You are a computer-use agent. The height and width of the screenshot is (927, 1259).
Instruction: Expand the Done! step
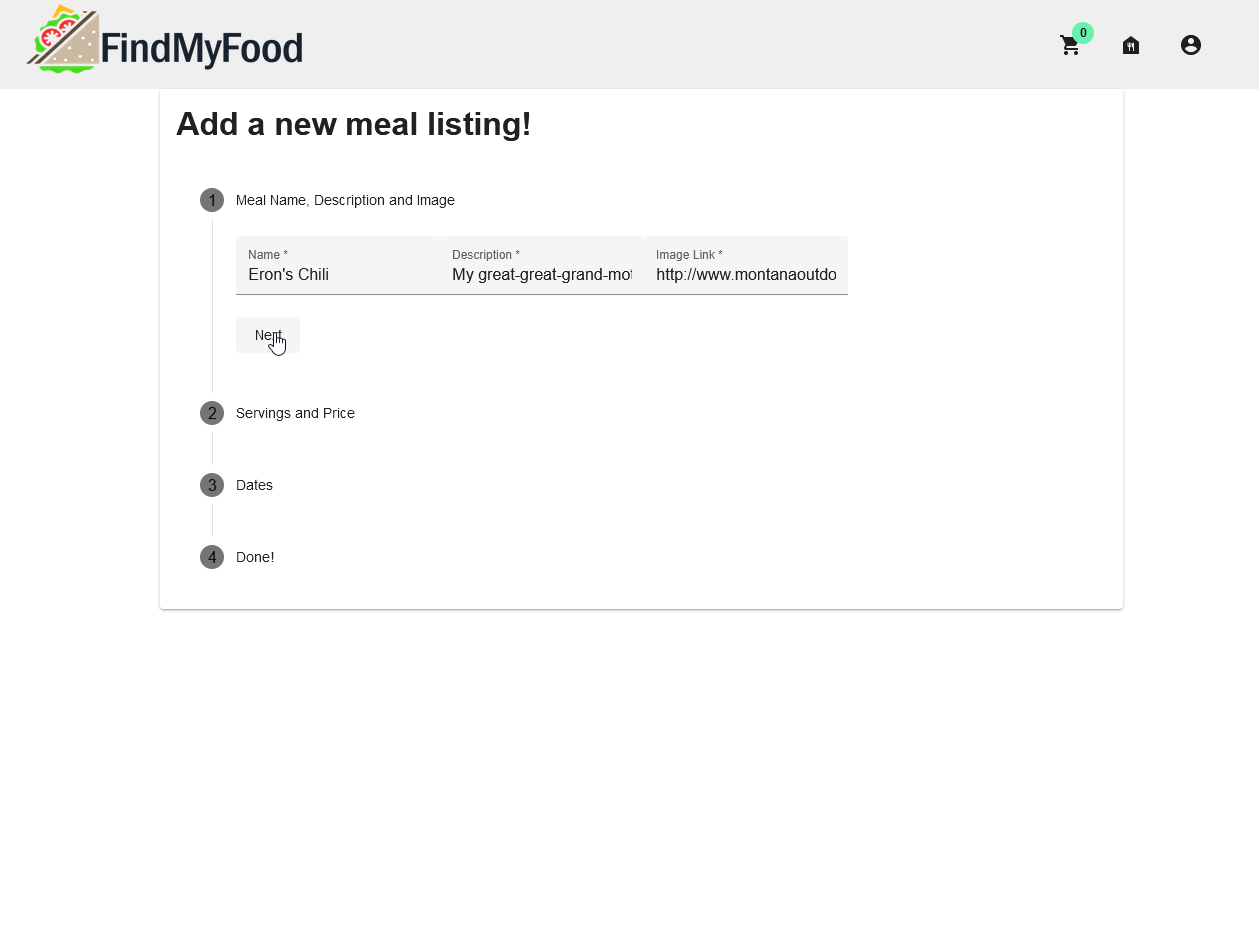[255, 557]
